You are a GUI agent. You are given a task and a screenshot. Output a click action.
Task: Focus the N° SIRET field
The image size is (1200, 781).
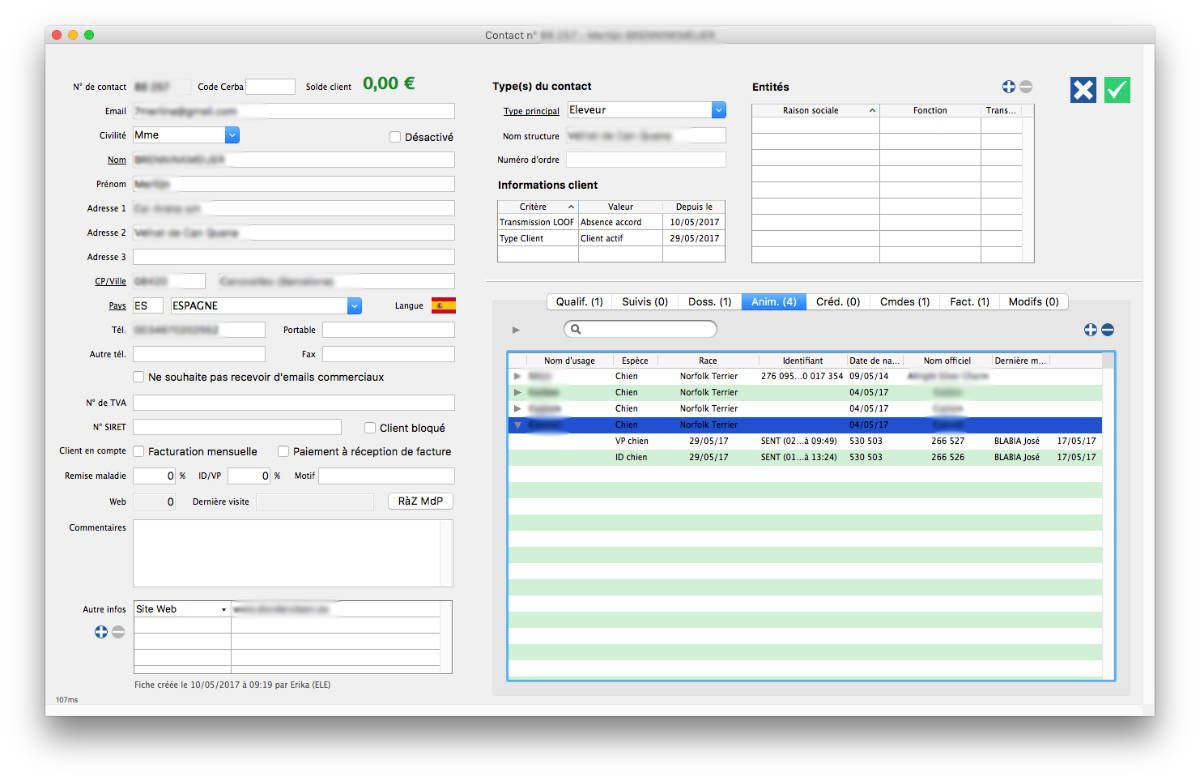[x=237, y=428]
